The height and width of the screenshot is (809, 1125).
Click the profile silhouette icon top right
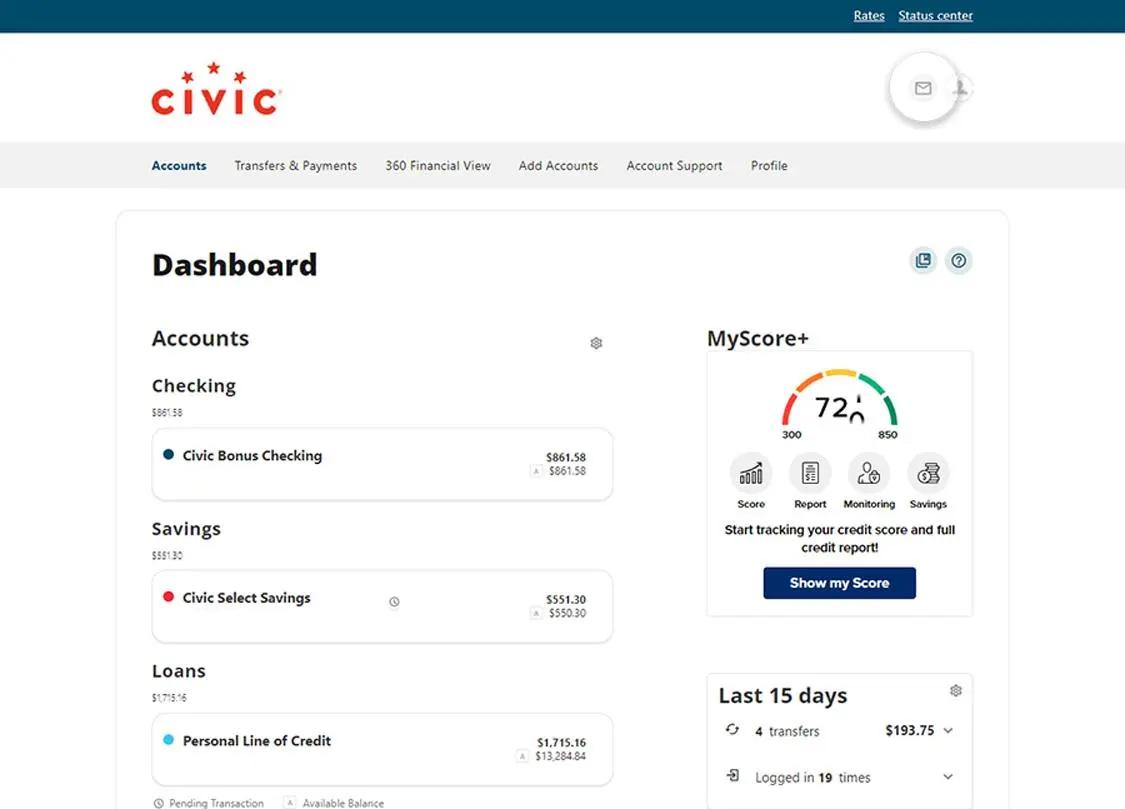(x=959, y=88)
